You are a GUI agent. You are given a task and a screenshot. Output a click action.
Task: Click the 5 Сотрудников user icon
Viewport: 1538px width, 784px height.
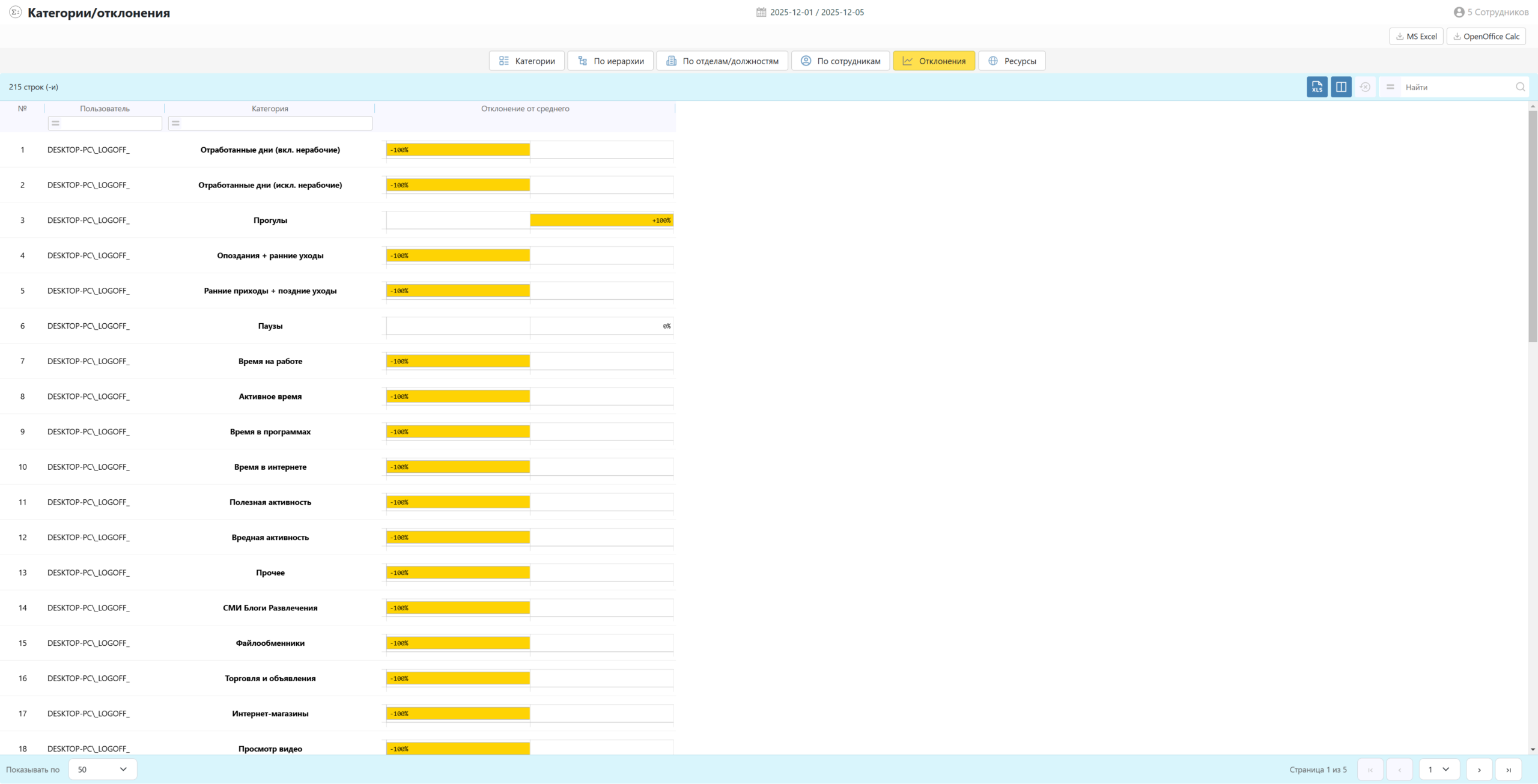[1459, 12]
